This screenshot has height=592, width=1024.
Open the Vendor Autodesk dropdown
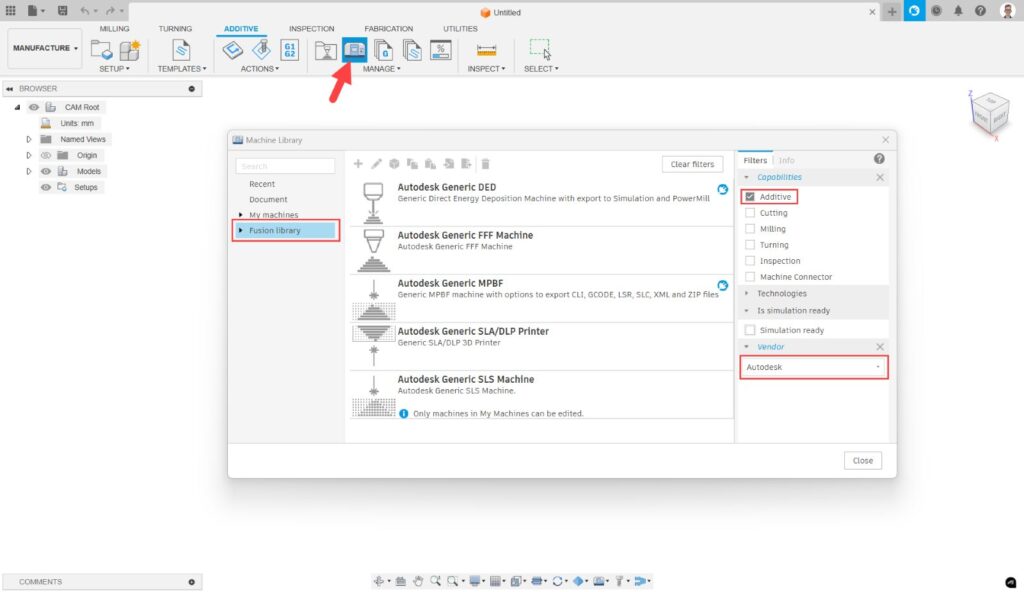(x=814, y=367)
